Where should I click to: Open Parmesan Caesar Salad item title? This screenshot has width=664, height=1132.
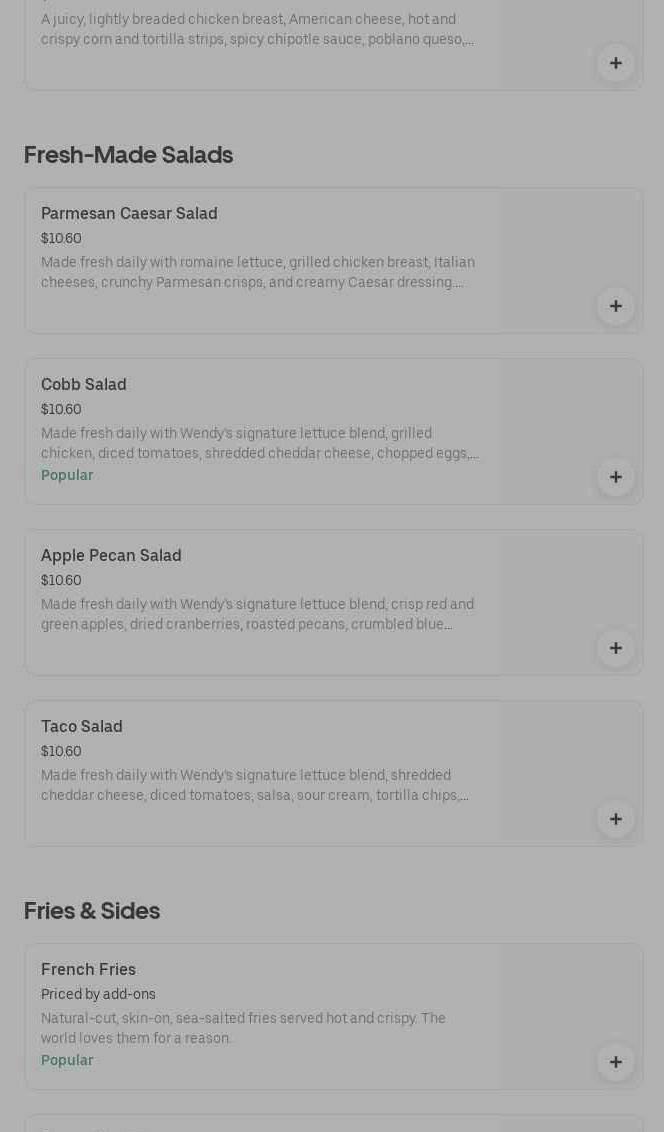click(x=129, y=213)
